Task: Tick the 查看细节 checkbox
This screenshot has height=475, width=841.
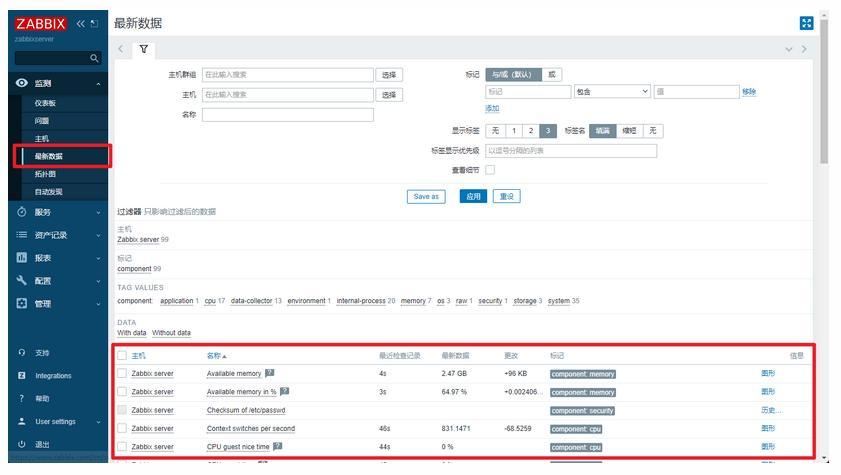Action: (x=490, y=170)
